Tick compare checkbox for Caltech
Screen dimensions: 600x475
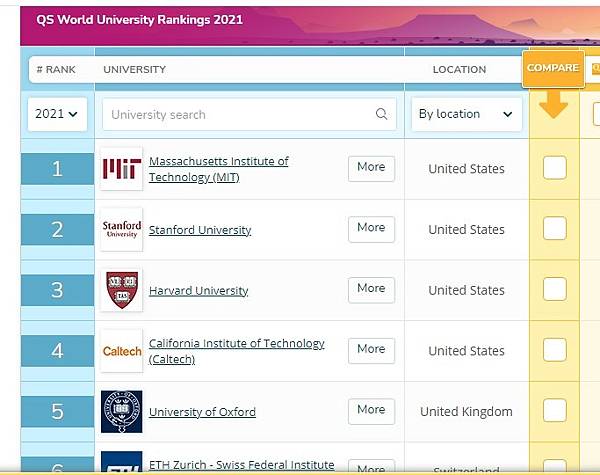554,349
